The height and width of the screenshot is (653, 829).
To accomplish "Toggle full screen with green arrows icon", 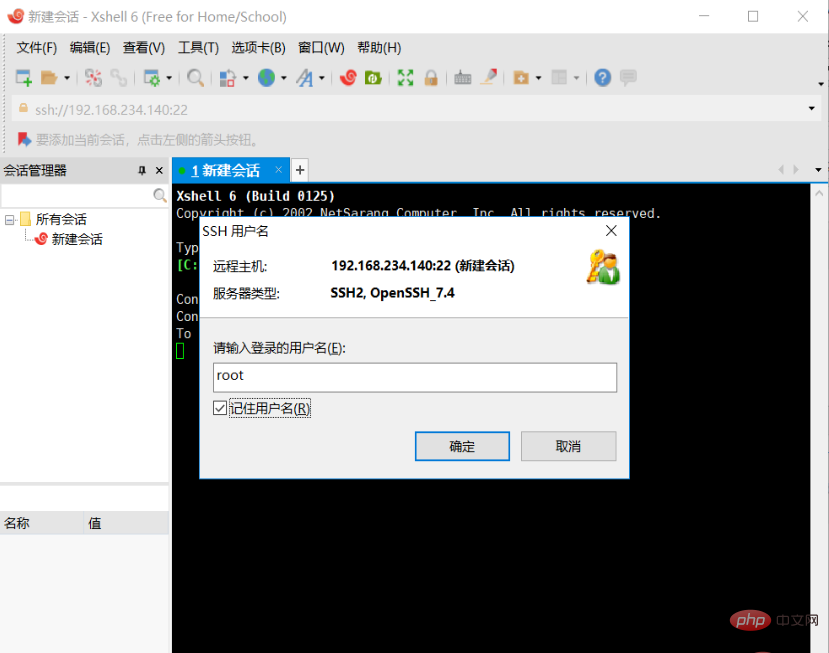I will 406,78.
